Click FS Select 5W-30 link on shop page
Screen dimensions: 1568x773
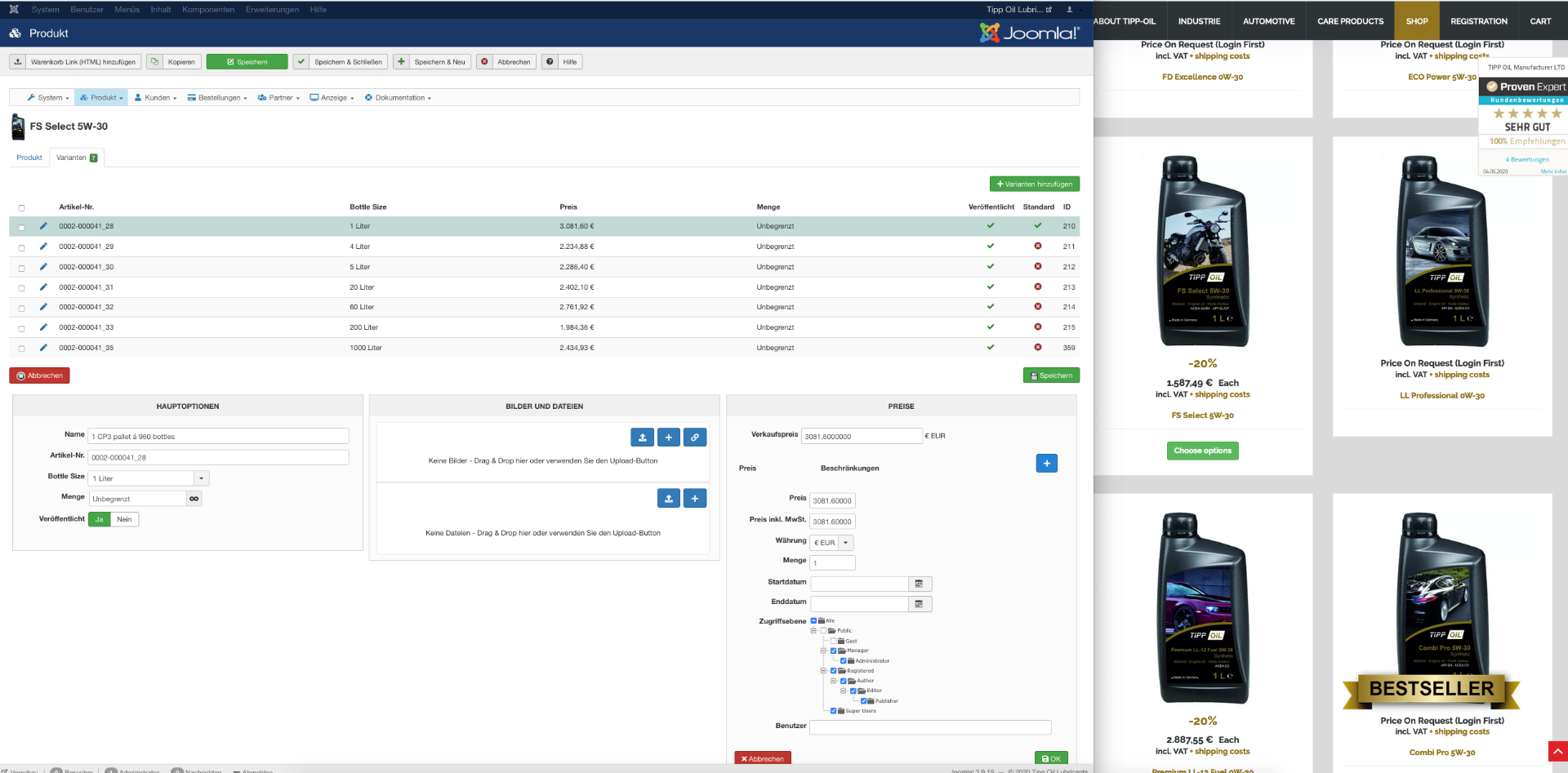coord(1202,415)
